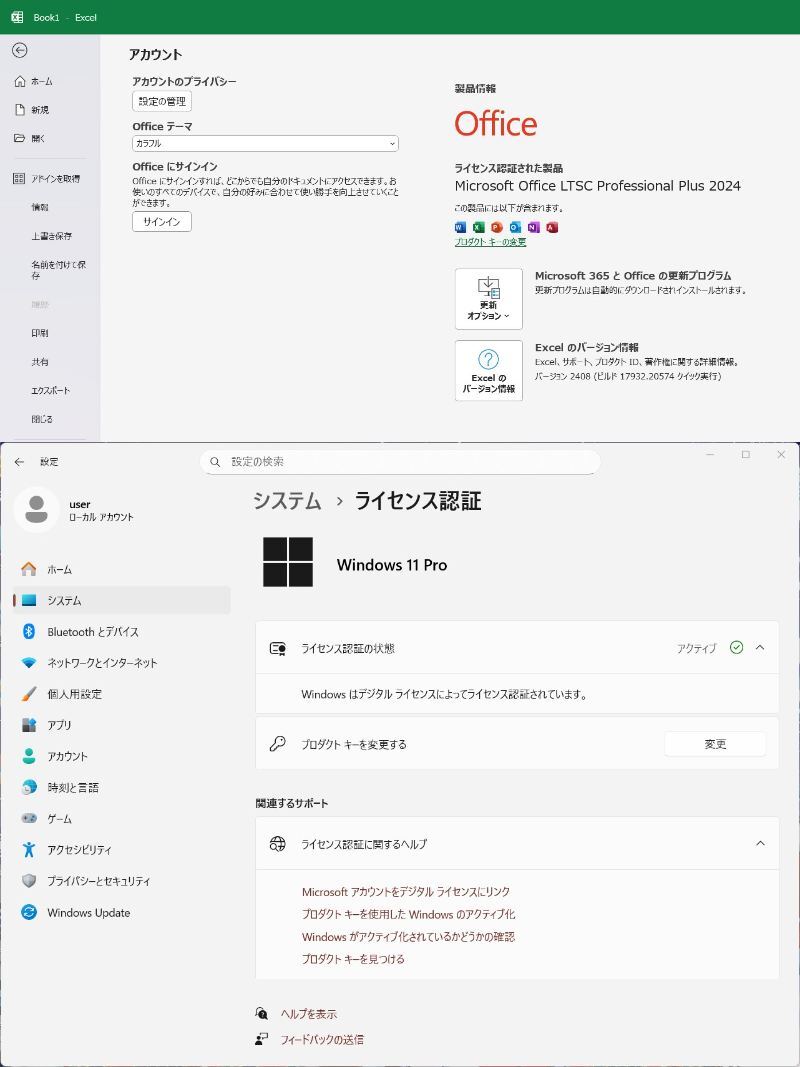Click Excel のバージョン情報 button
The width and height of the screenshot is (800, 1067).
tap(488, 370)
